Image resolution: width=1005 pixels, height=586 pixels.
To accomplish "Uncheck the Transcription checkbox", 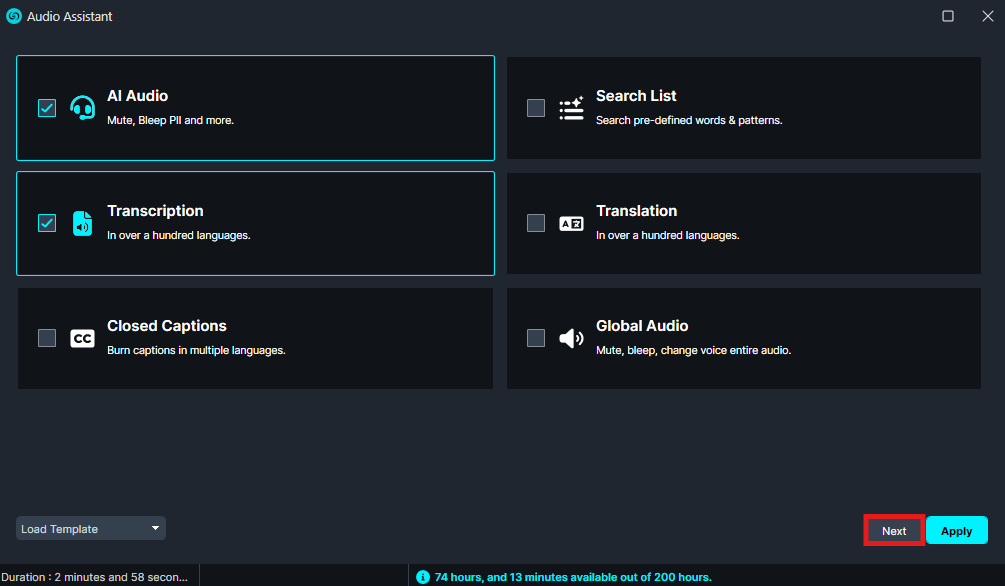I will click(47, 223).
